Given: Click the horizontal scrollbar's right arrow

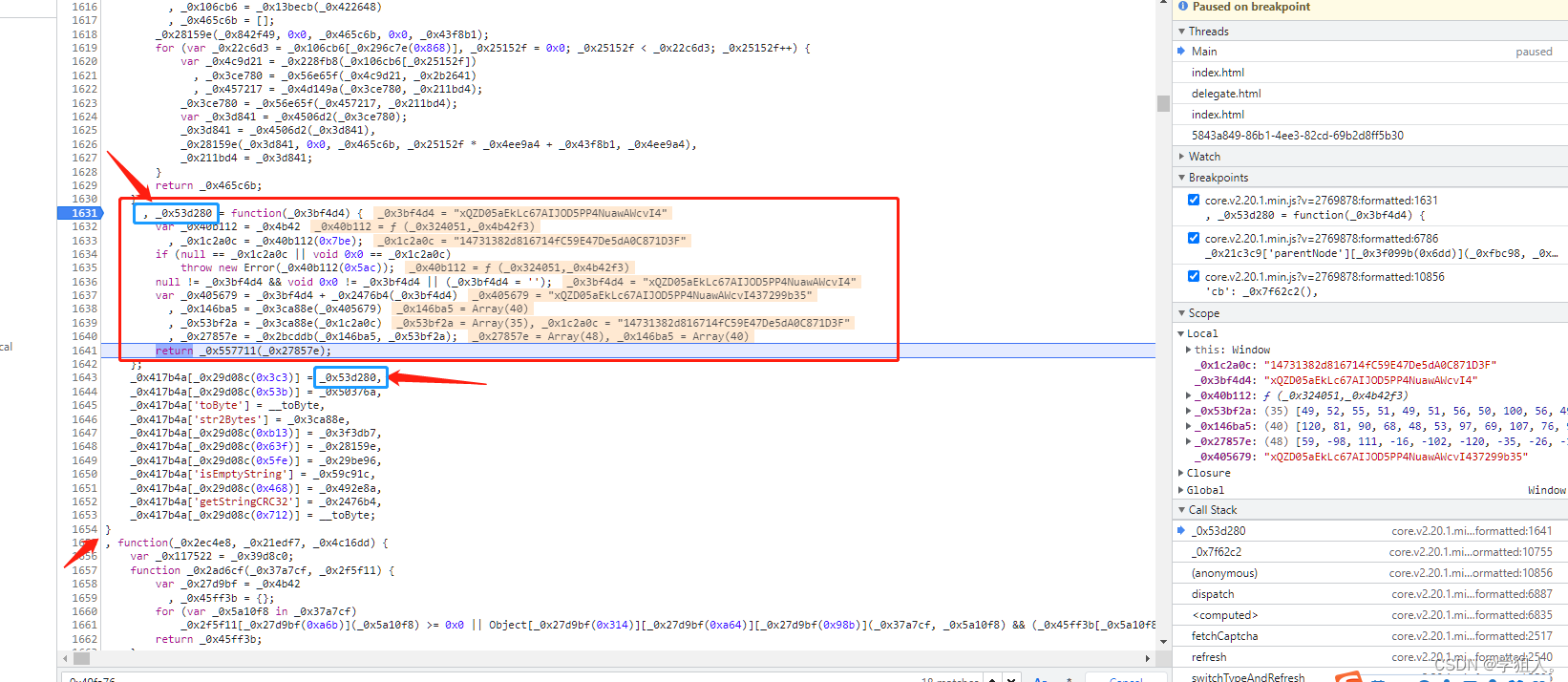Looking at the screenshot, I should click(1147, 658).
